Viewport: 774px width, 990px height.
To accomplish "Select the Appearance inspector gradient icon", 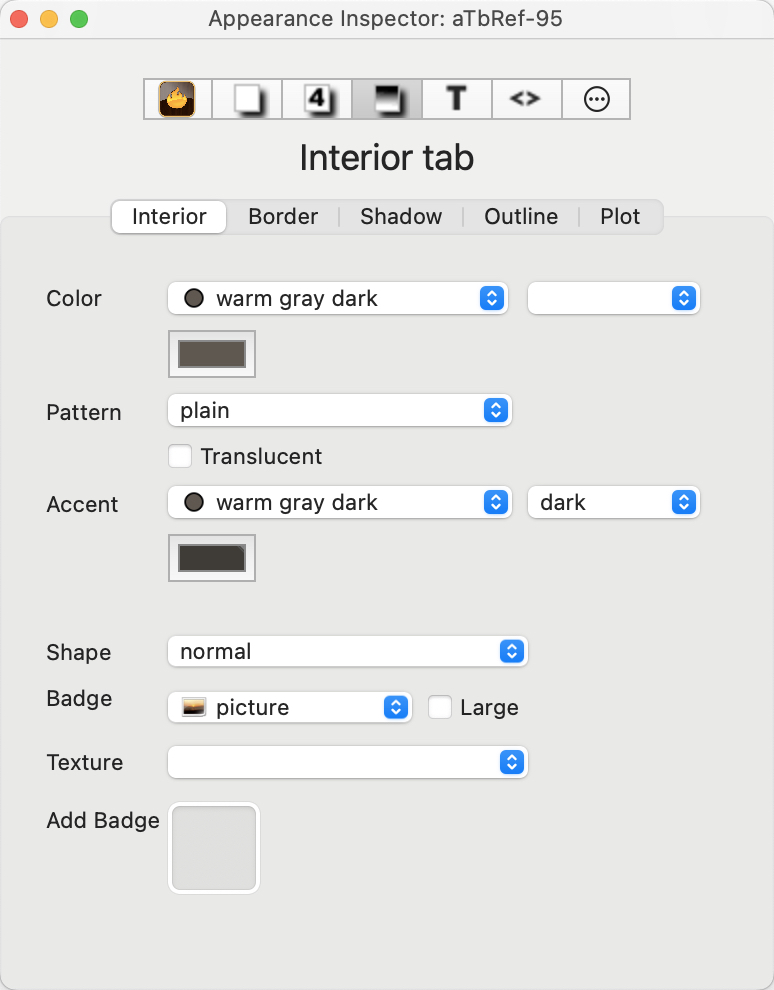I will tap(386, 99).
